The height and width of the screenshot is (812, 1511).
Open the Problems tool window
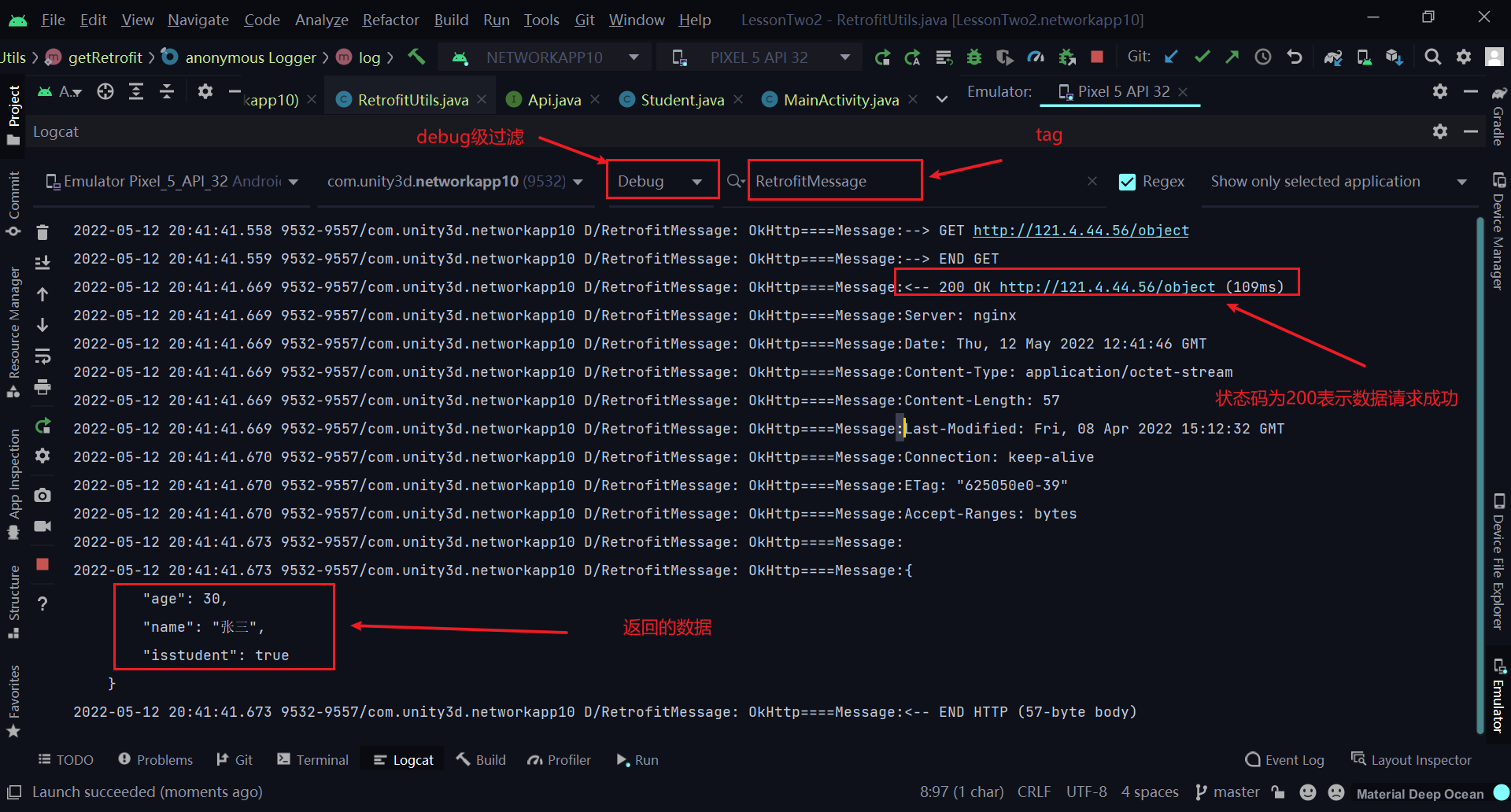[x=155, y=760]
